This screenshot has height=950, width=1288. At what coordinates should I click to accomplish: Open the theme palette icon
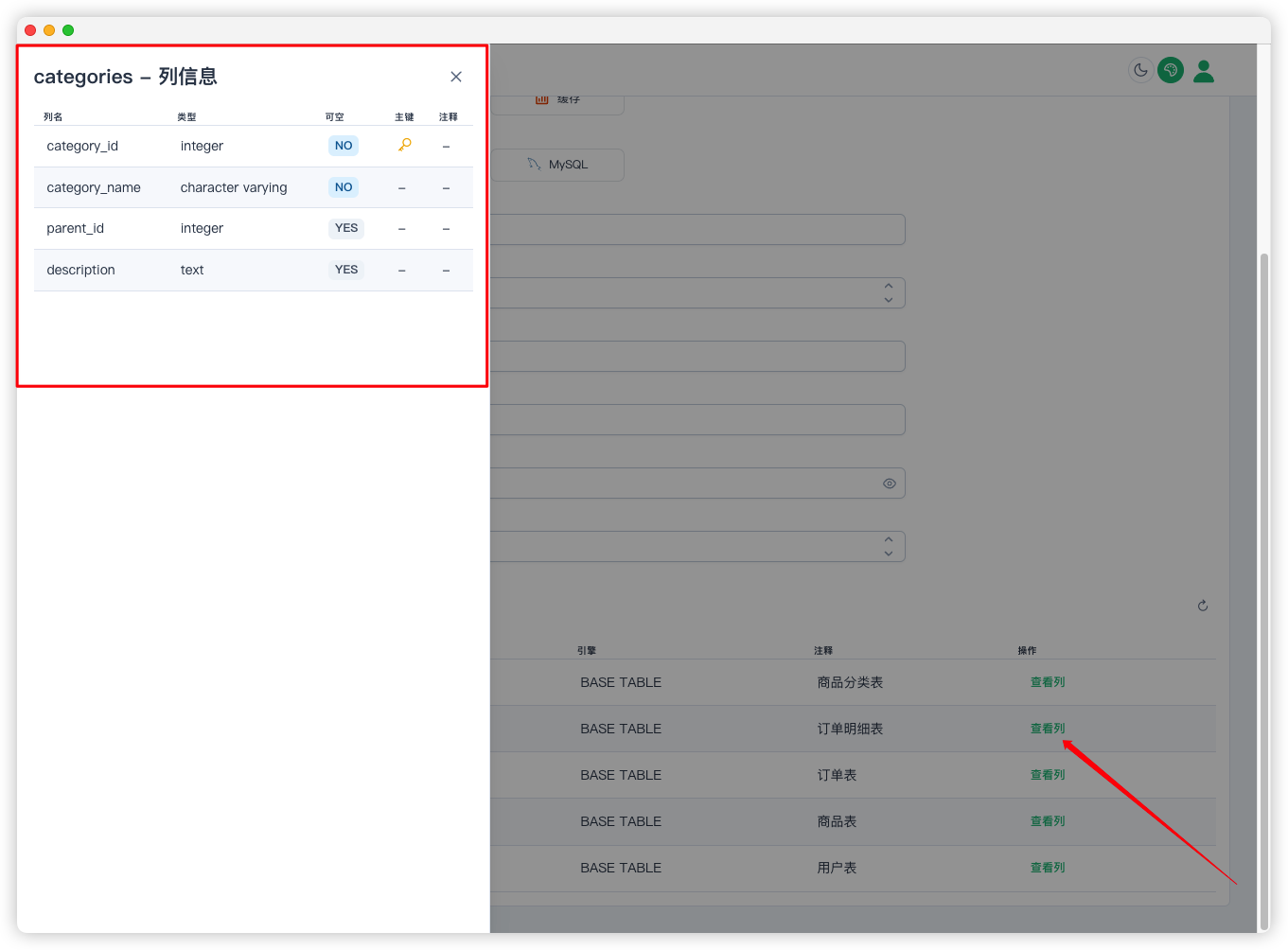point(1171,70)
